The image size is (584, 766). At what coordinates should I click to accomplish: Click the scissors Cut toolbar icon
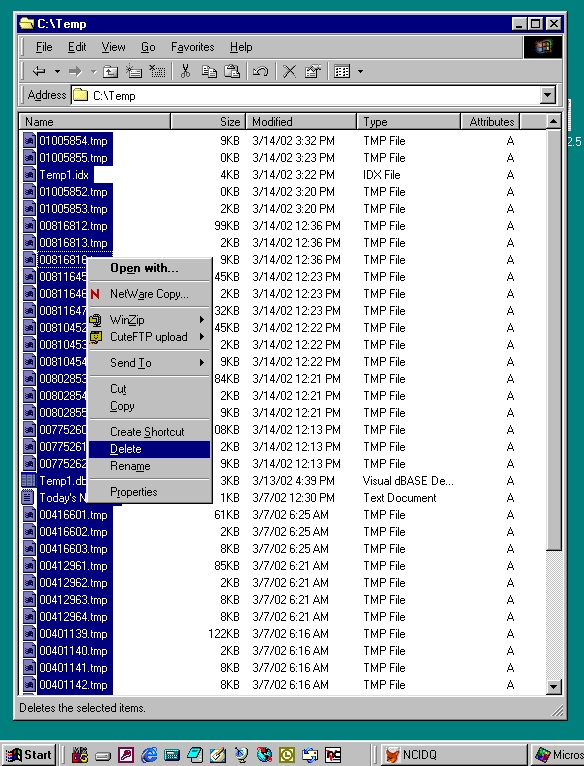pos(185,72)
